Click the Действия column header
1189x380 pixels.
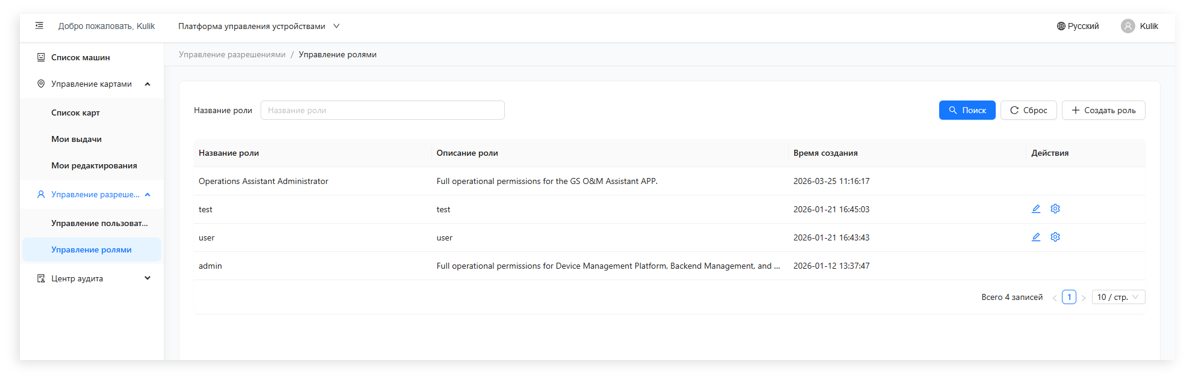pos(1050,152)
